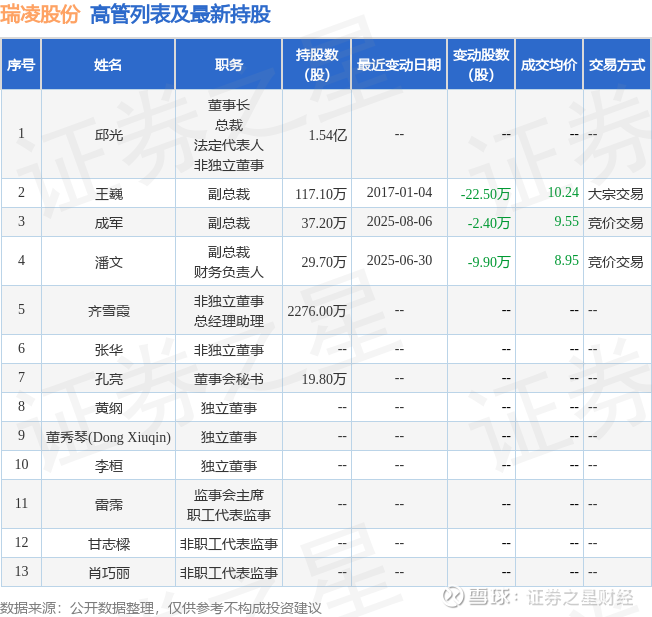Image resolution: width=652 pixels, height=617 pixels.
Task: Click the position 财务负责人
Action: [229, 272]
